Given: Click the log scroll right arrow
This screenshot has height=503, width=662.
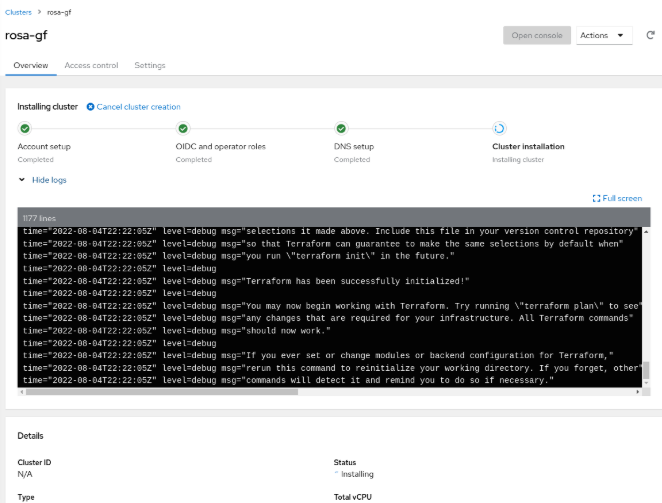Looking at the screenshot, I should coord(638,392).
